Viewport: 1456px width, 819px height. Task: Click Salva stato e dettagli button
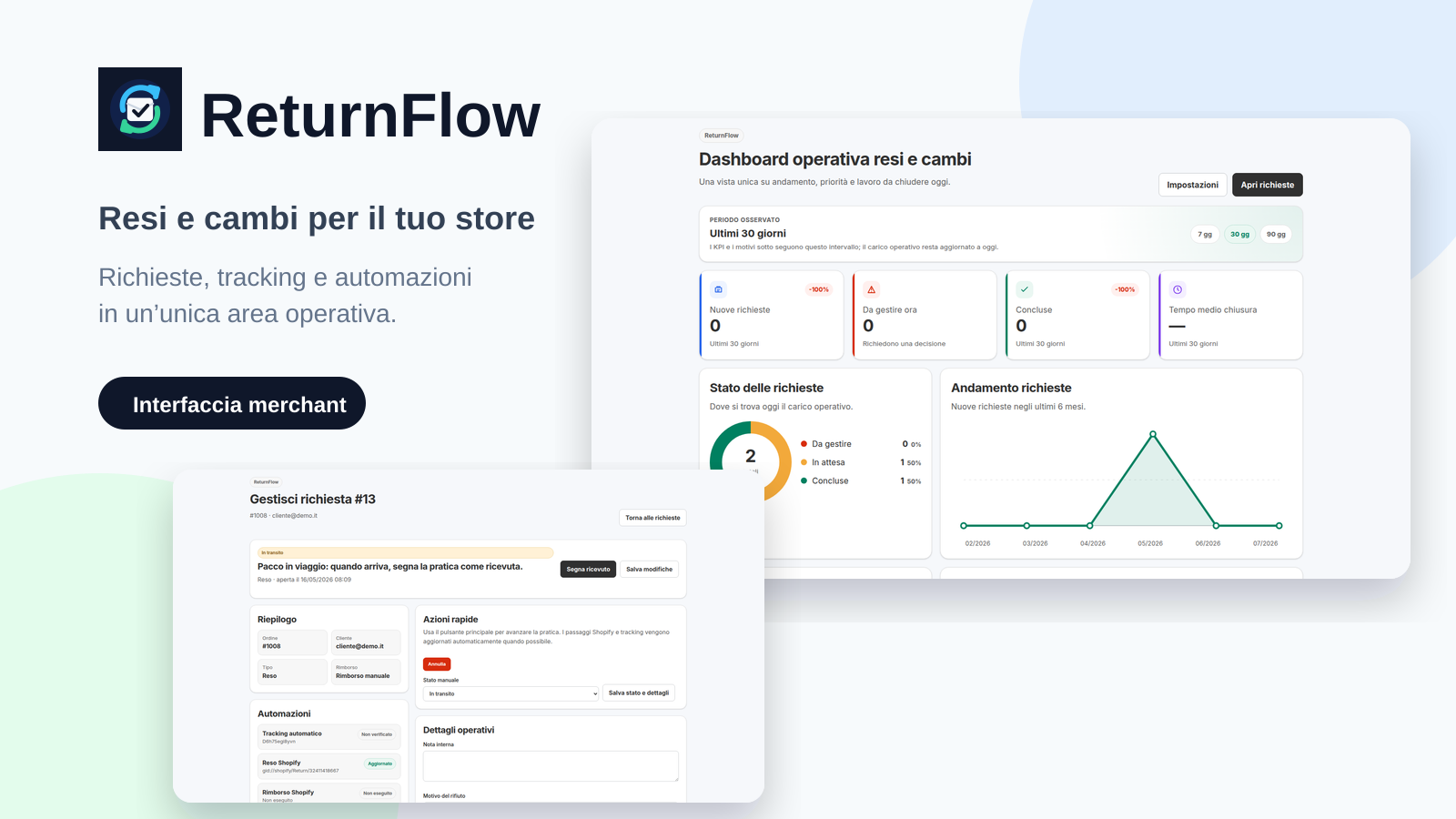tap(639, 693)
